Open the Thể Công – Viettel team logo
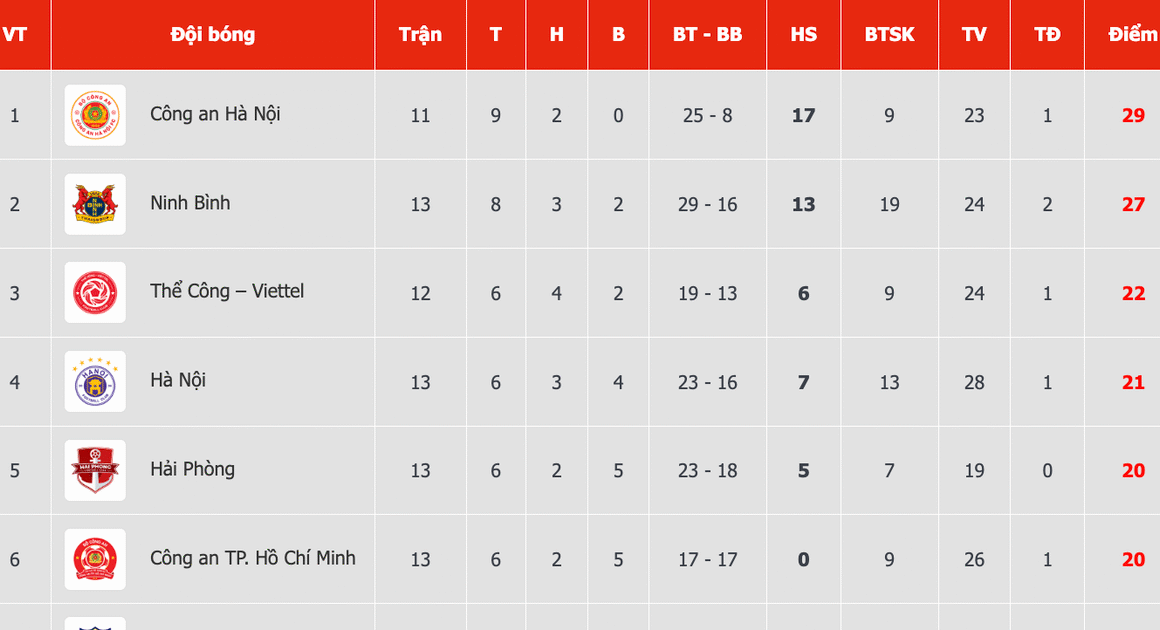Screen dimensions: 1160x630 [95, 293]
